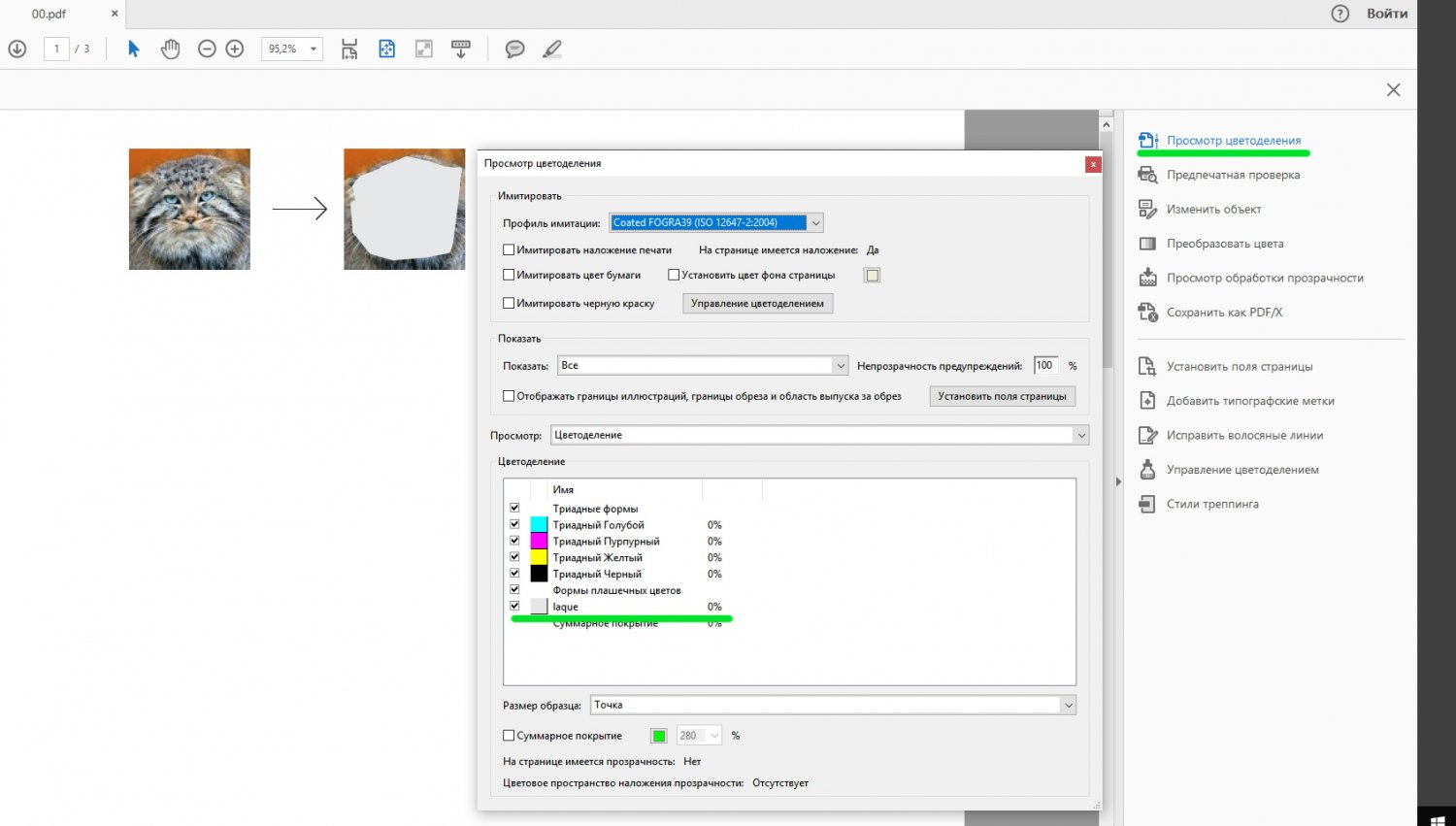Image resolution: width=1456 pixels, height=826 pixels.
Task: Toggle Имитировать цвет бумаги checkbox
Action: pyautogui.click(x=509, y=276)
